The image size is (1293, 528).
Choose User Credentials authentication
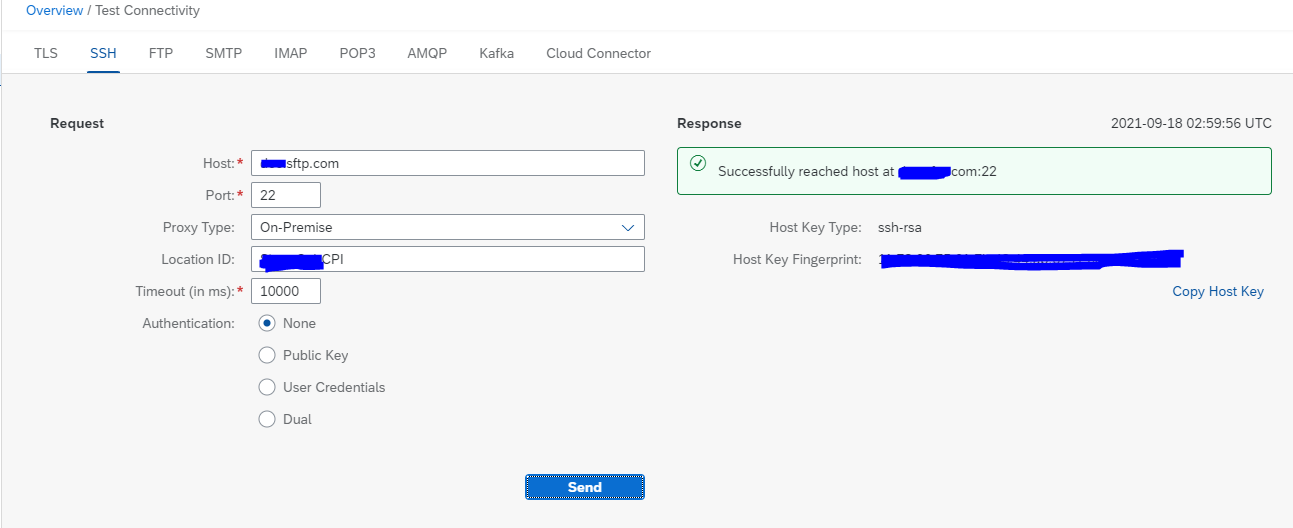(267, 387)
